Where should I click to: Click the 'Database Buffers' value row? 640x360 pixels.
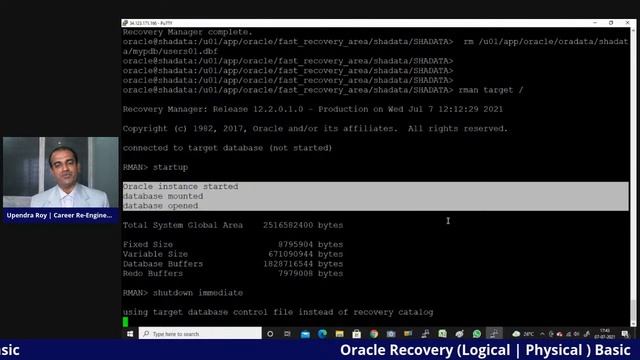[233, 264]
